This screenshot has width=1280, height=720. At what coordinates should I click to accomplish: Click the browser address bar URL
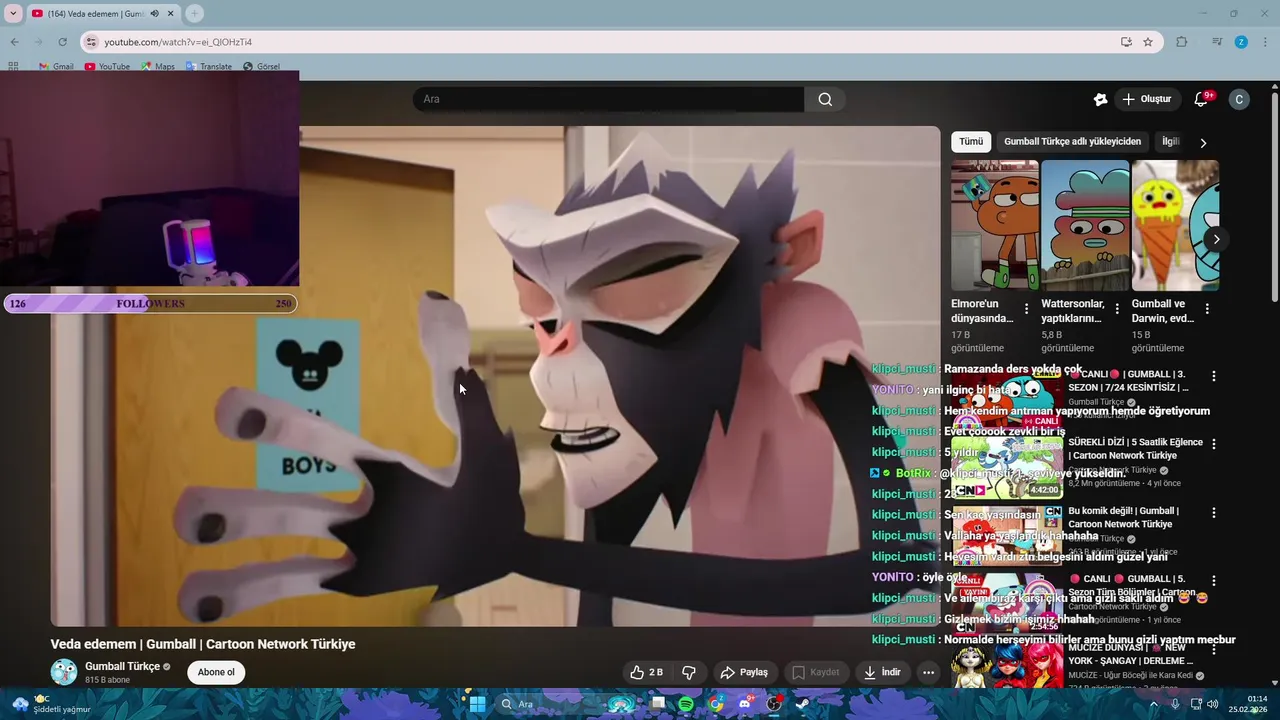tap(178, 42)
